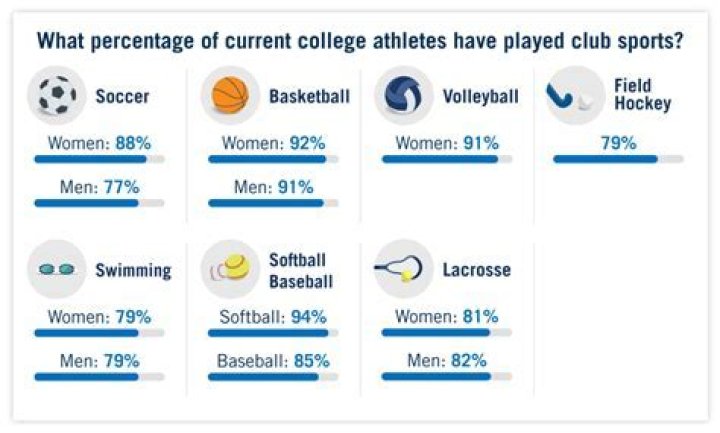
Task: Click the Soccer Women 88% progress bar
Action: pos(99,159)
